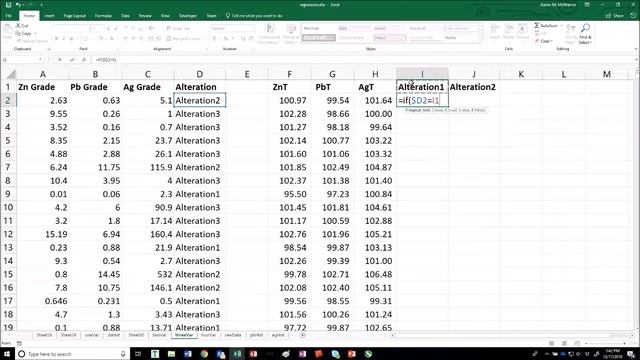Open the Clipboard group dialog launcher

click(x=49, y=49)
